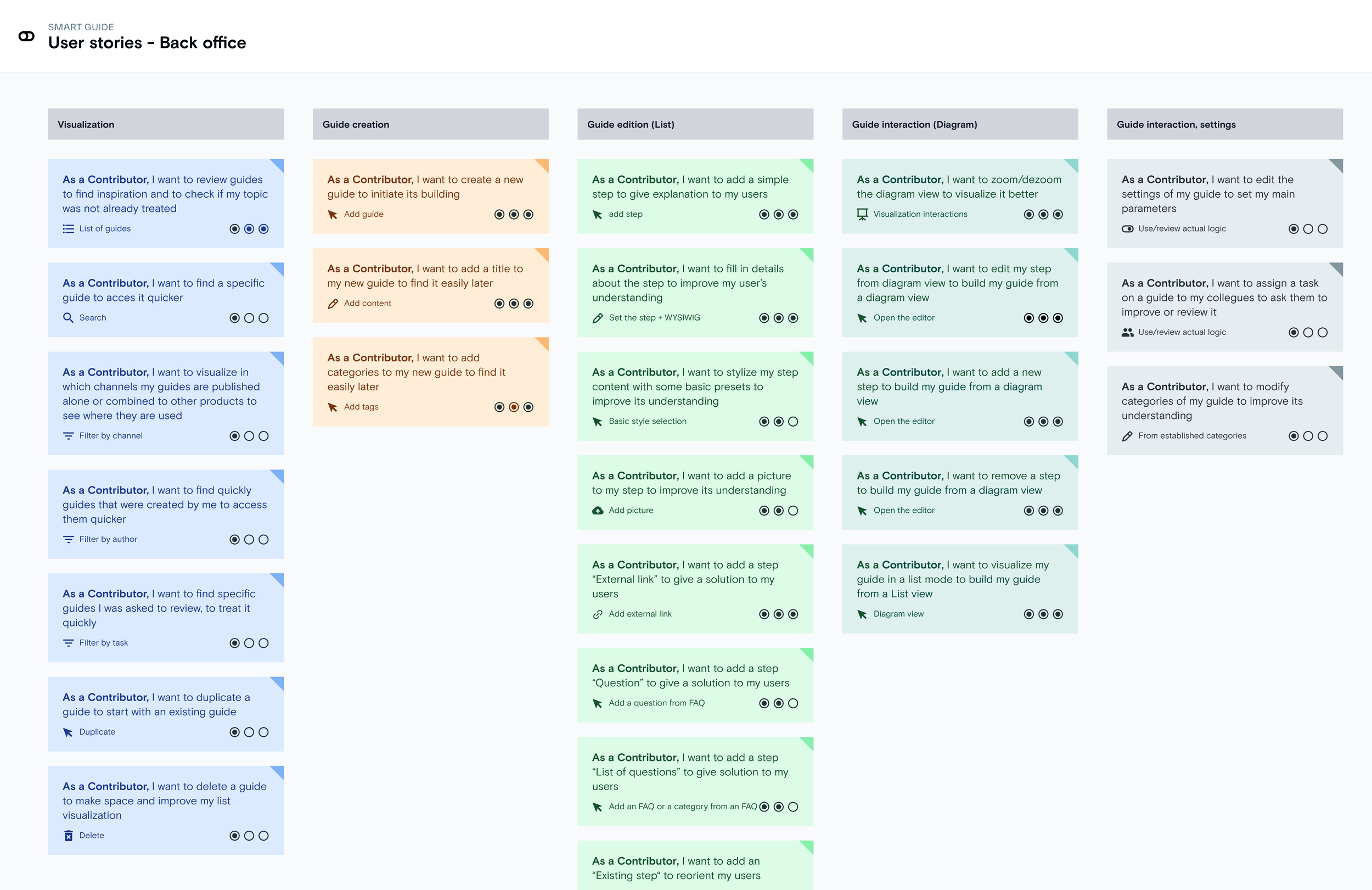
Task: Select second radio dot on Duplicate card
Action: 249,732
